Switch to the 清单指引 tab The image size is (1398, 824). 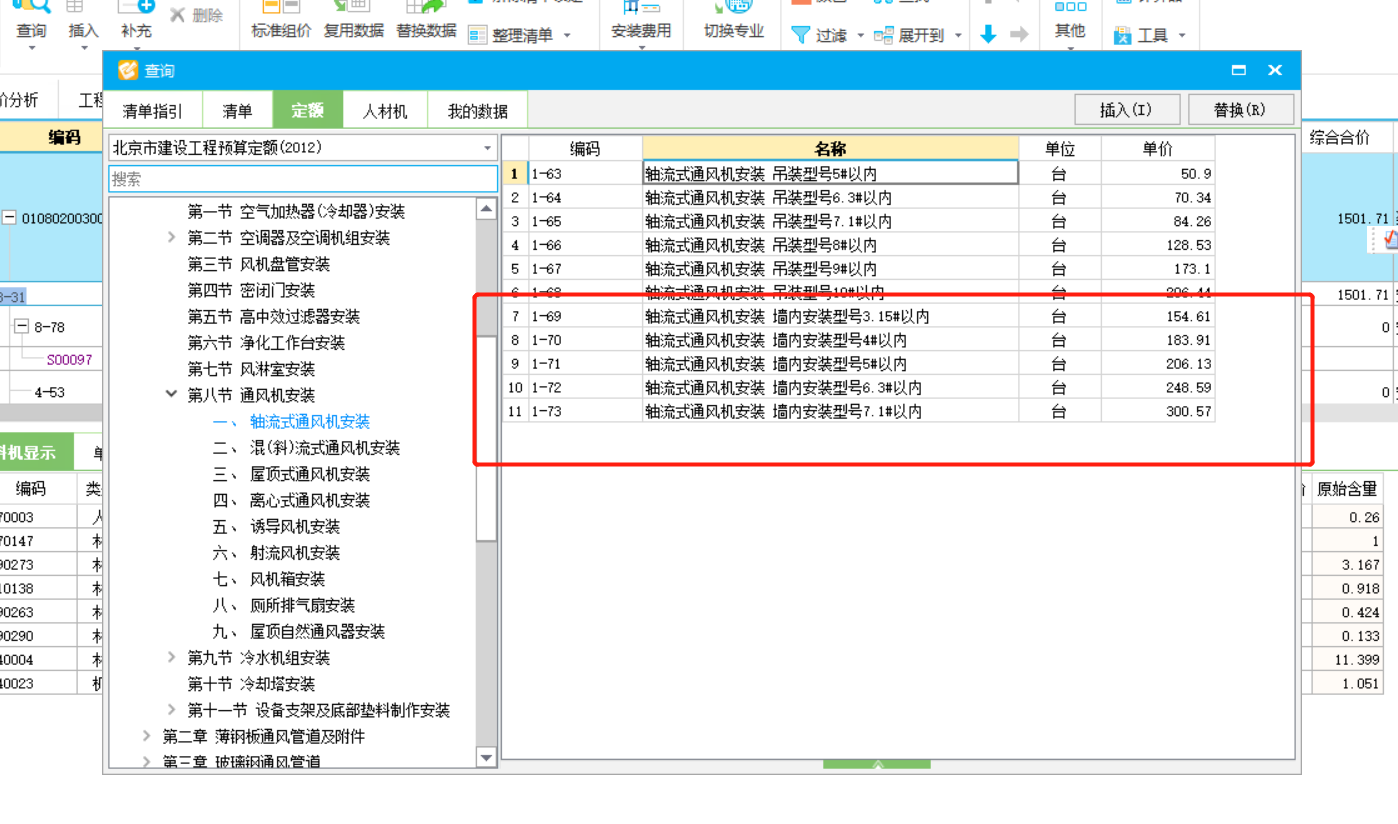pyautogui.click(x=153, y=111)
